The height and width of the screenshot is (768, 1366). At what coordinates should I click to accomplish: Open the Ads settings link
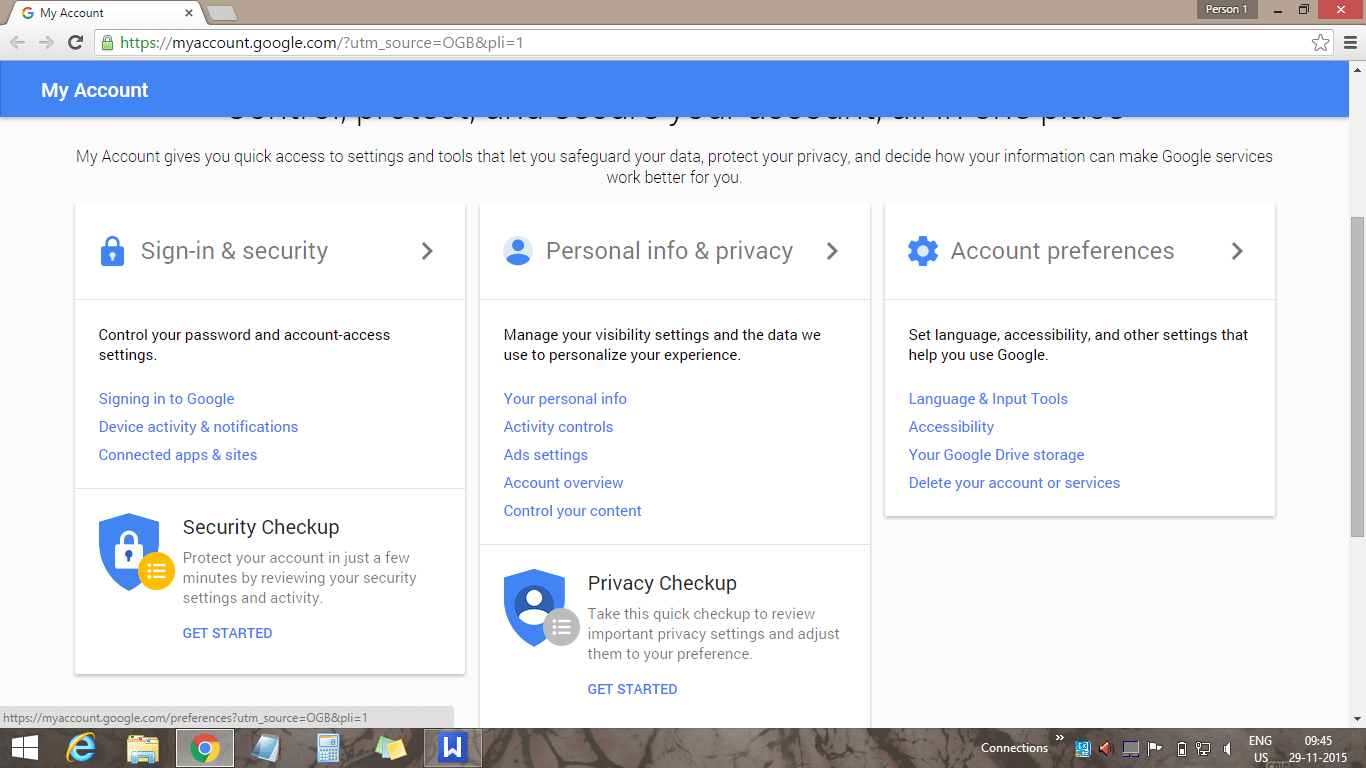pos(546,455)
